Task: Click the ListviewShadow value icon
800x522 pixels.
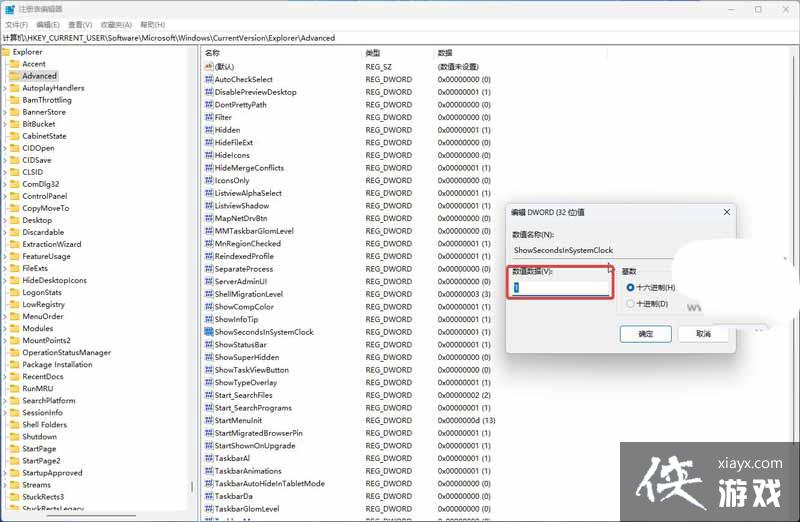Action: point(209,206)
